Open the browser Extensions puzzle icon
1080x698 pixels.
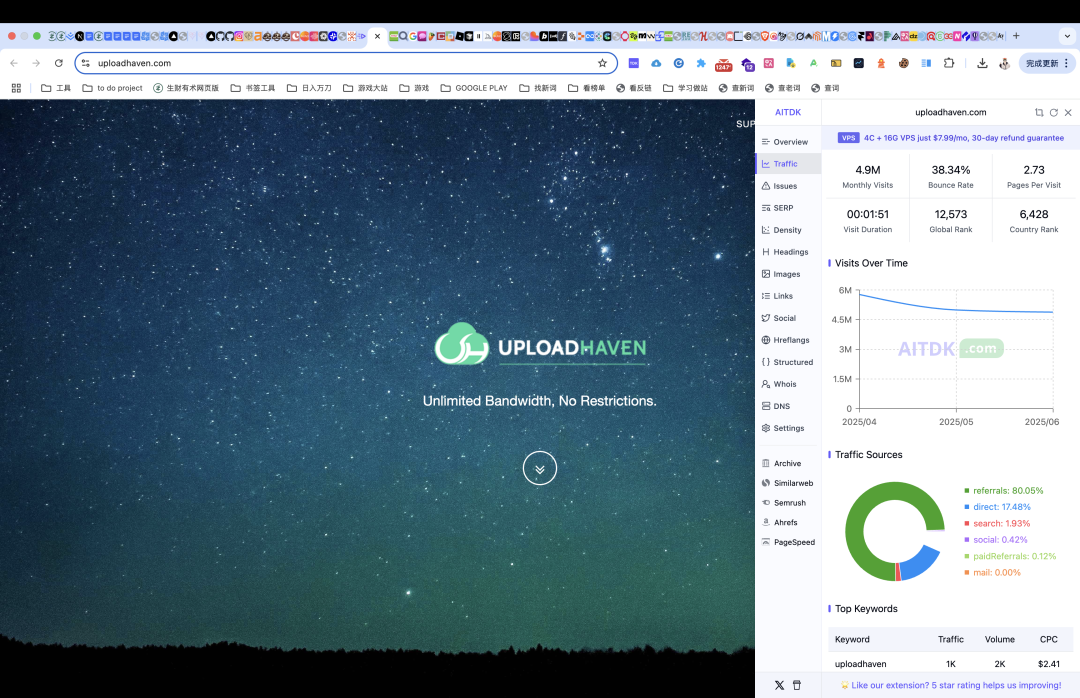coord(949,63)
